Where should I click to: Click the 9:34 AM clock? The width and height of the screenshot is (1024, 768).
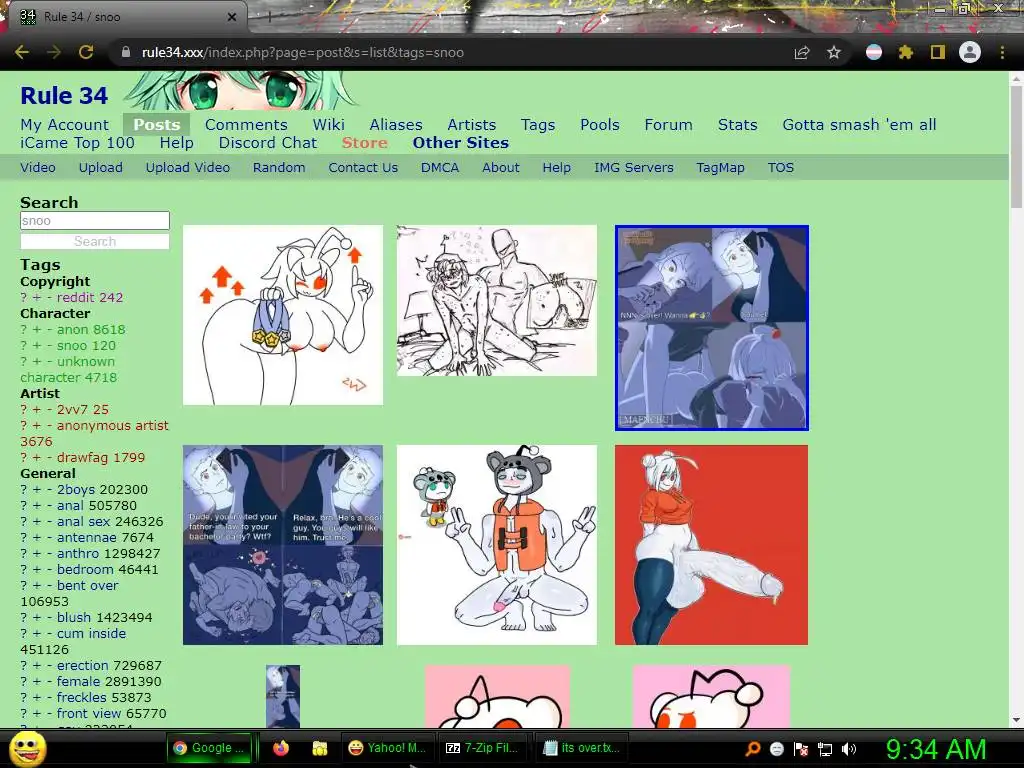[936, 749]
